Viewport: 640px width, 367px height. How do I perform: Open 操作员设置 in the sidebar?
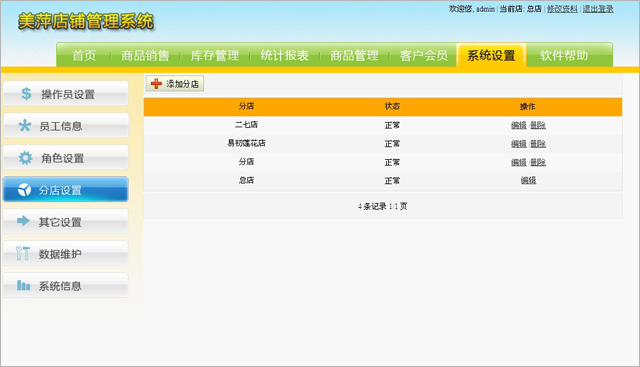66,93
